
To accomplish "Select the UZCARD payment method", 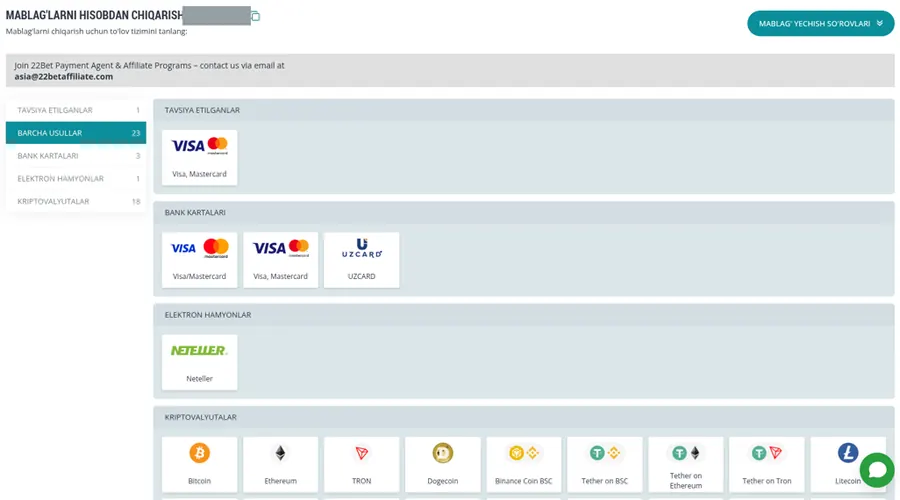I will [362, 259].
